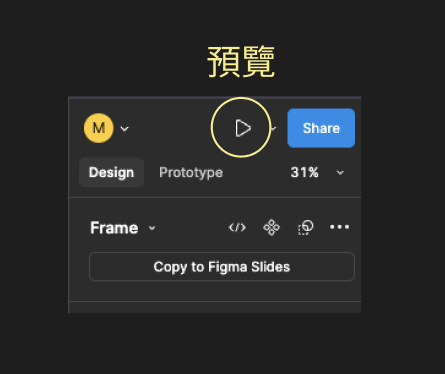Click the create component four-diamond icon
This screenshot has width=445, height=374.
point(271,227)
